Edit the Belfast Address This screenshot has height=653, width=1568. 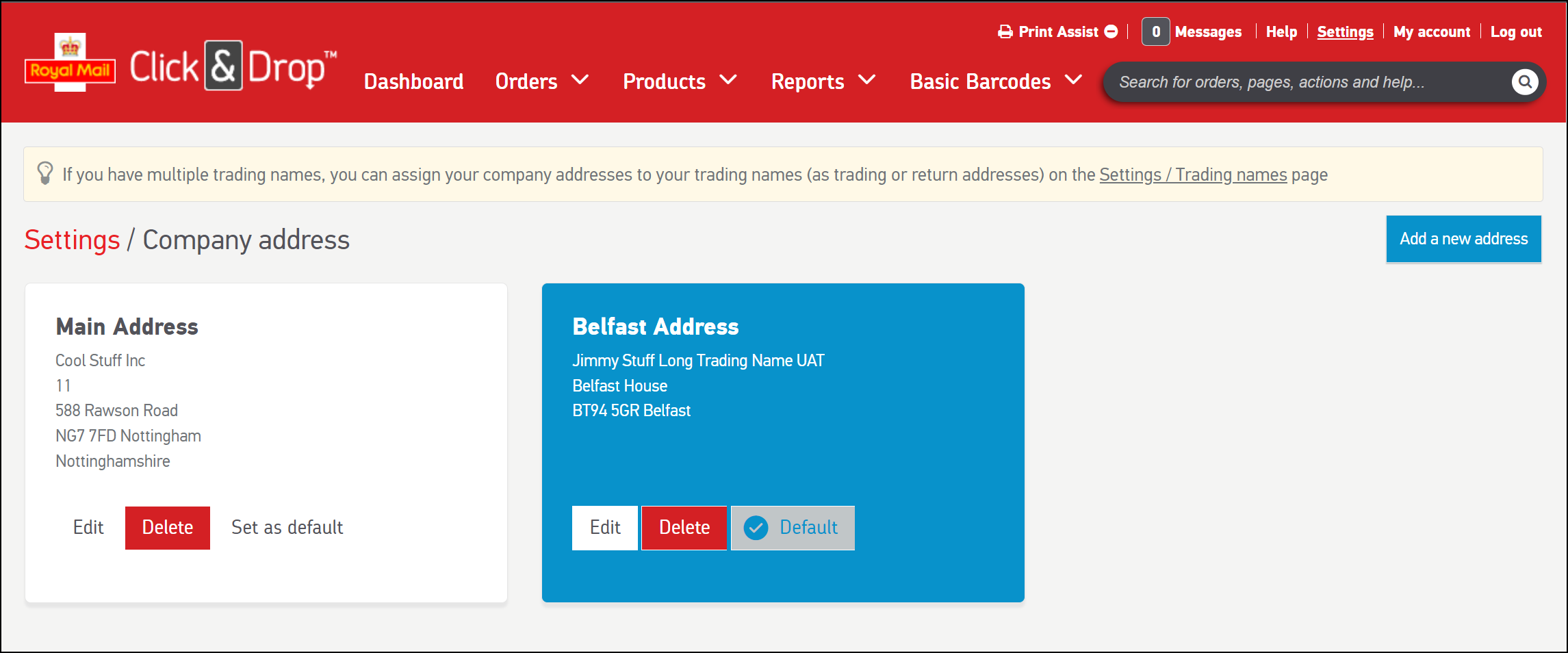[605, 528]
